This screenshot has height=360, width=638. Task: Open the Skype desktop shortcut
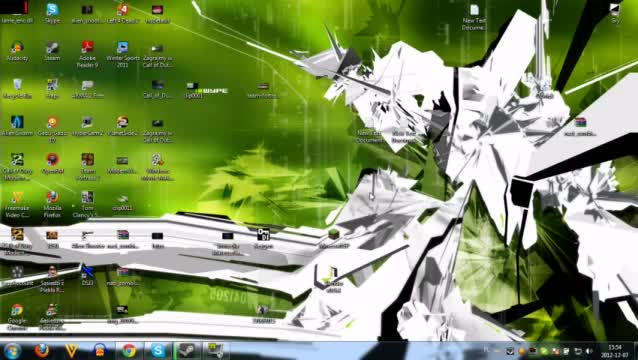coord(52,13)
